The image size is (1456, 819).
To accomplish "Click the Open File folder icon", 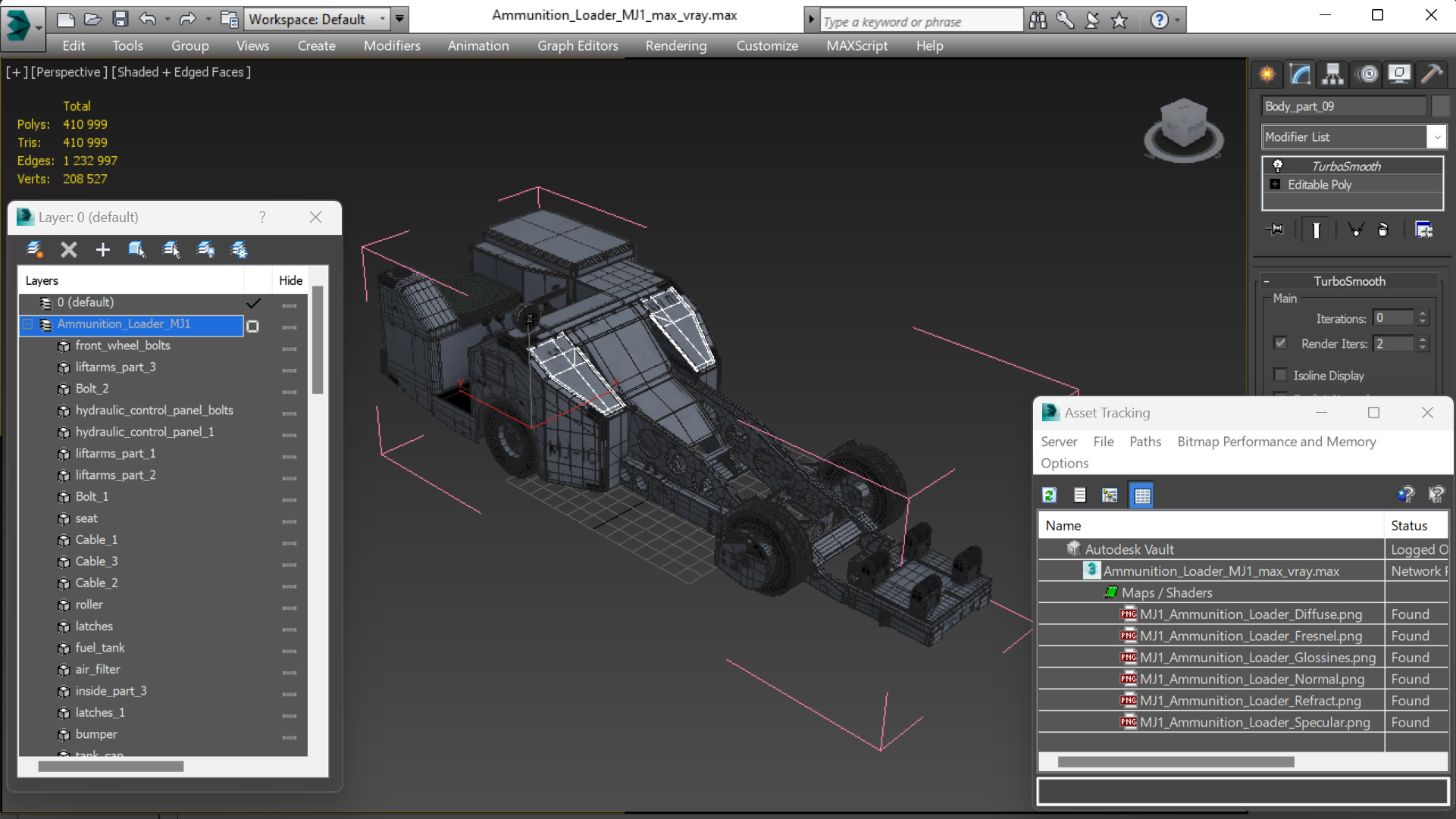I will pyautogui.click(x=92, y=19).
